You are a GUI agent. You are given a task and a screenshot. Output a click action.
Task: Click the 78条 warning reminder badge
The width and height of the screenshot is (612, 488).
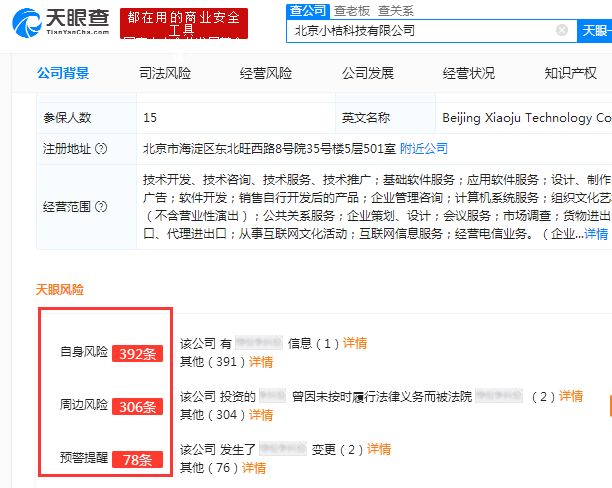coord(137,460)
